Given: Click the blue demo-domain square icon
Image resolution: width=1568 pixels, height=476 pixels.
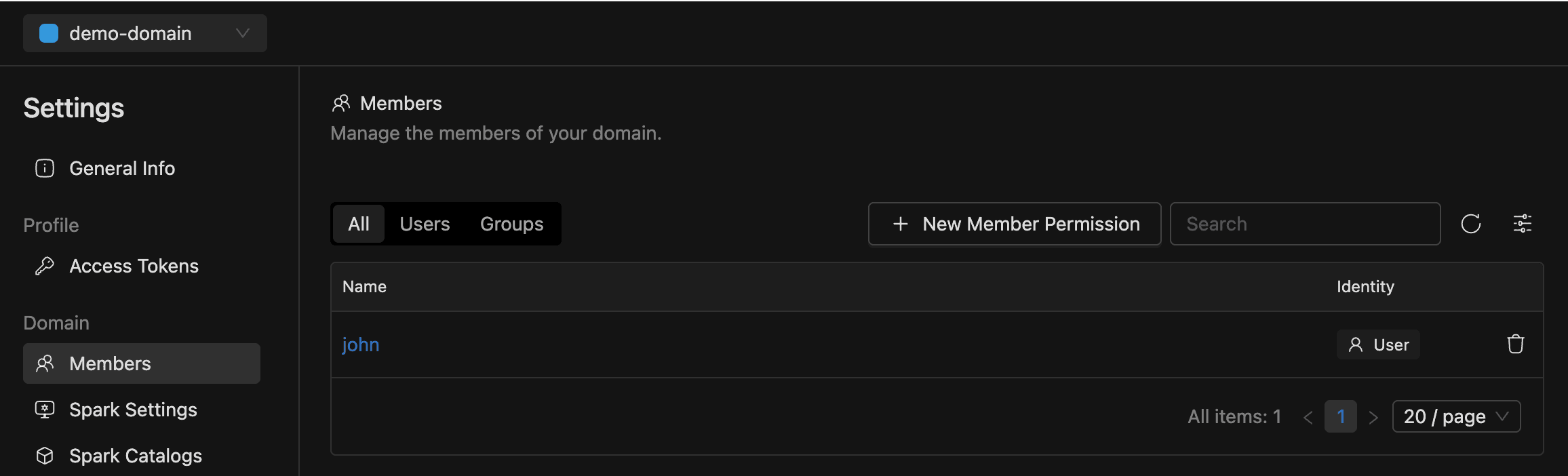Looking at the screenshot, I should click(49, 33).
